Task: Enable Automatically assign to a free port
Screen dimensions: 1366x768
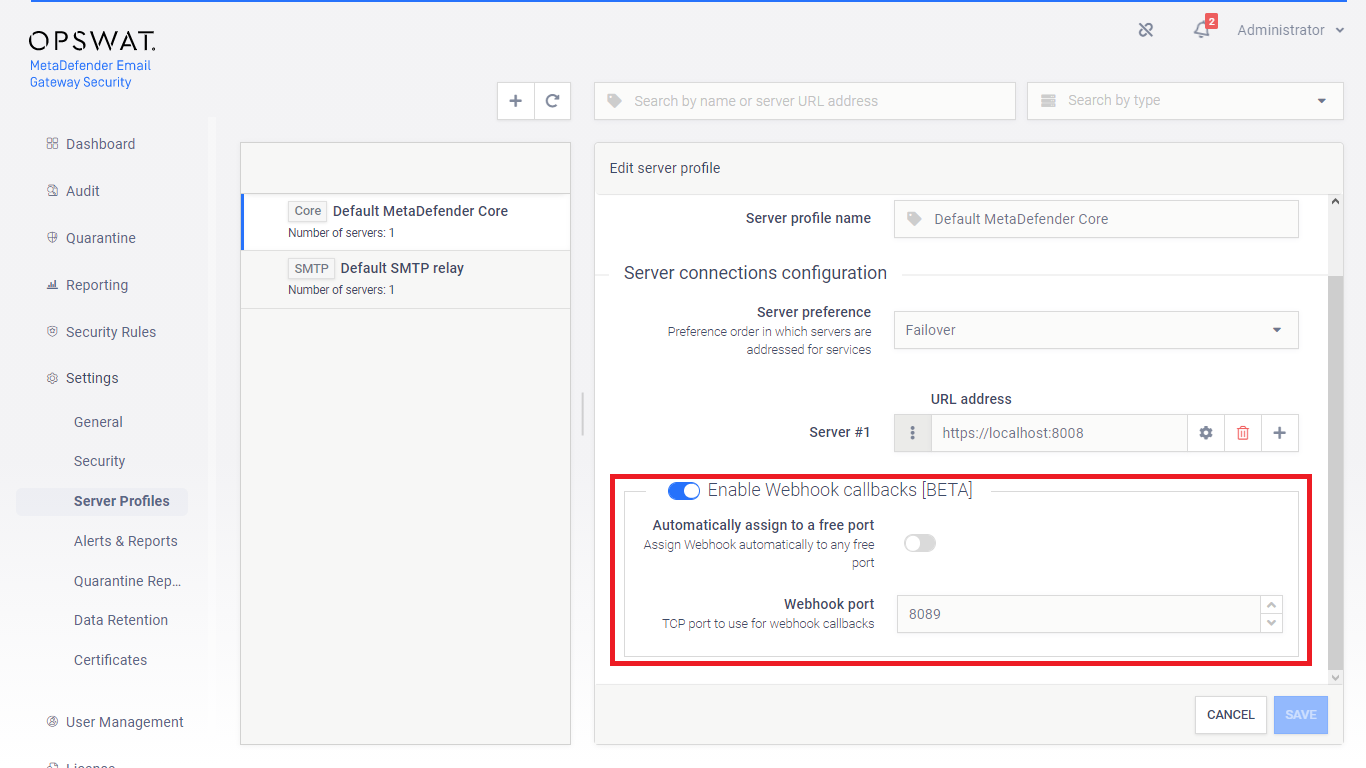Action: (920, 543)
